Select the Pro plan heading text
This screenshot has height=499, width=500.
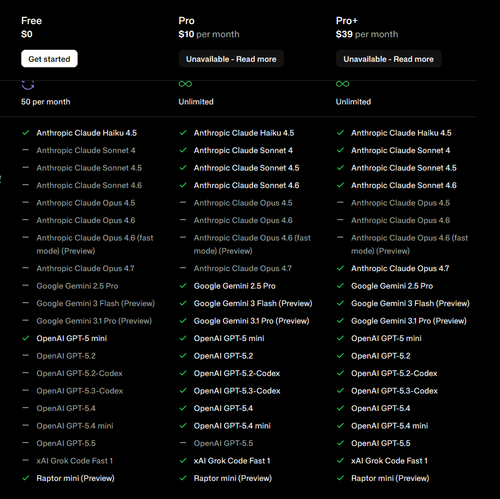[x=186, y=21]
